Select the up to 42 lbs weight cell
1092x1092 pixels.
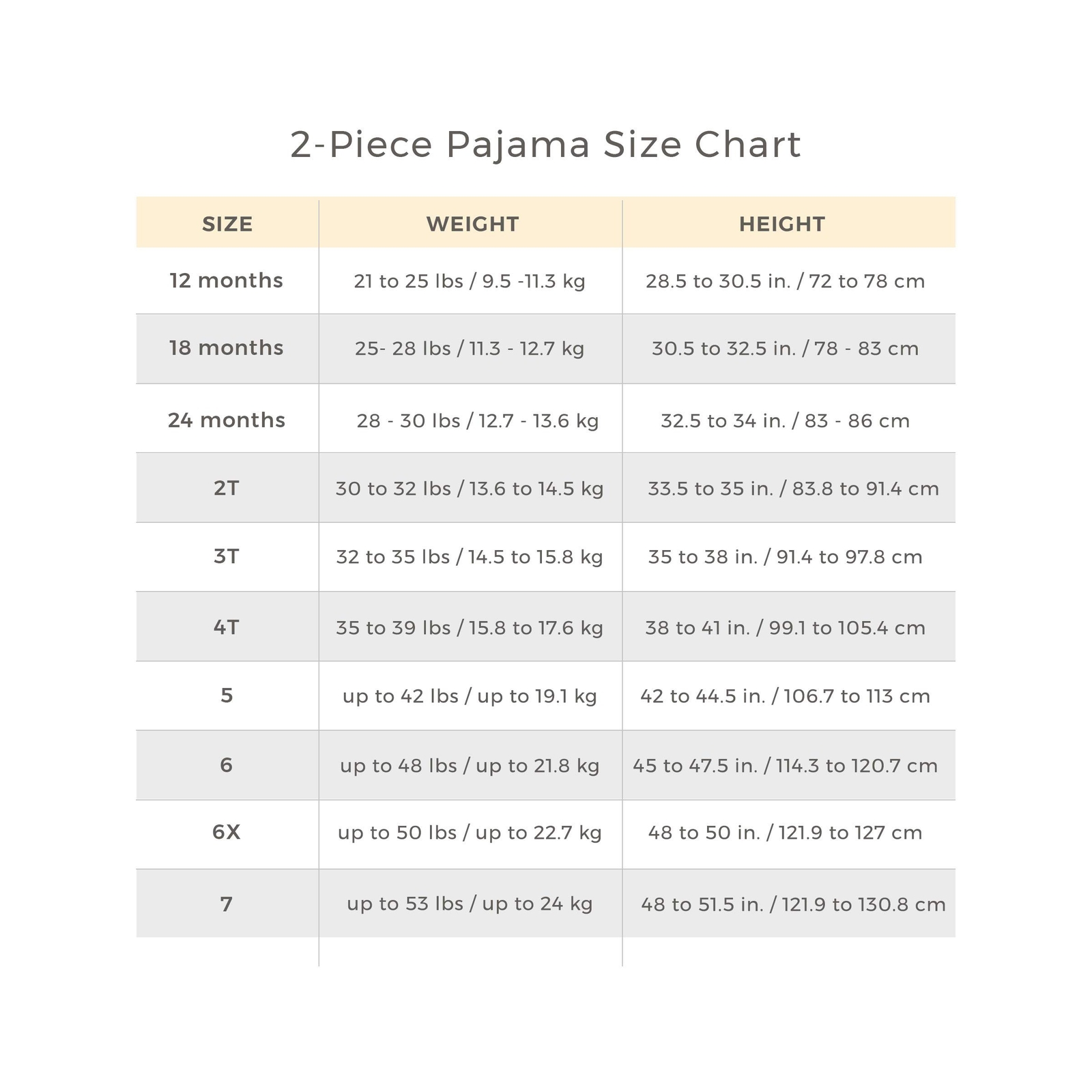[x=470, y=696]
